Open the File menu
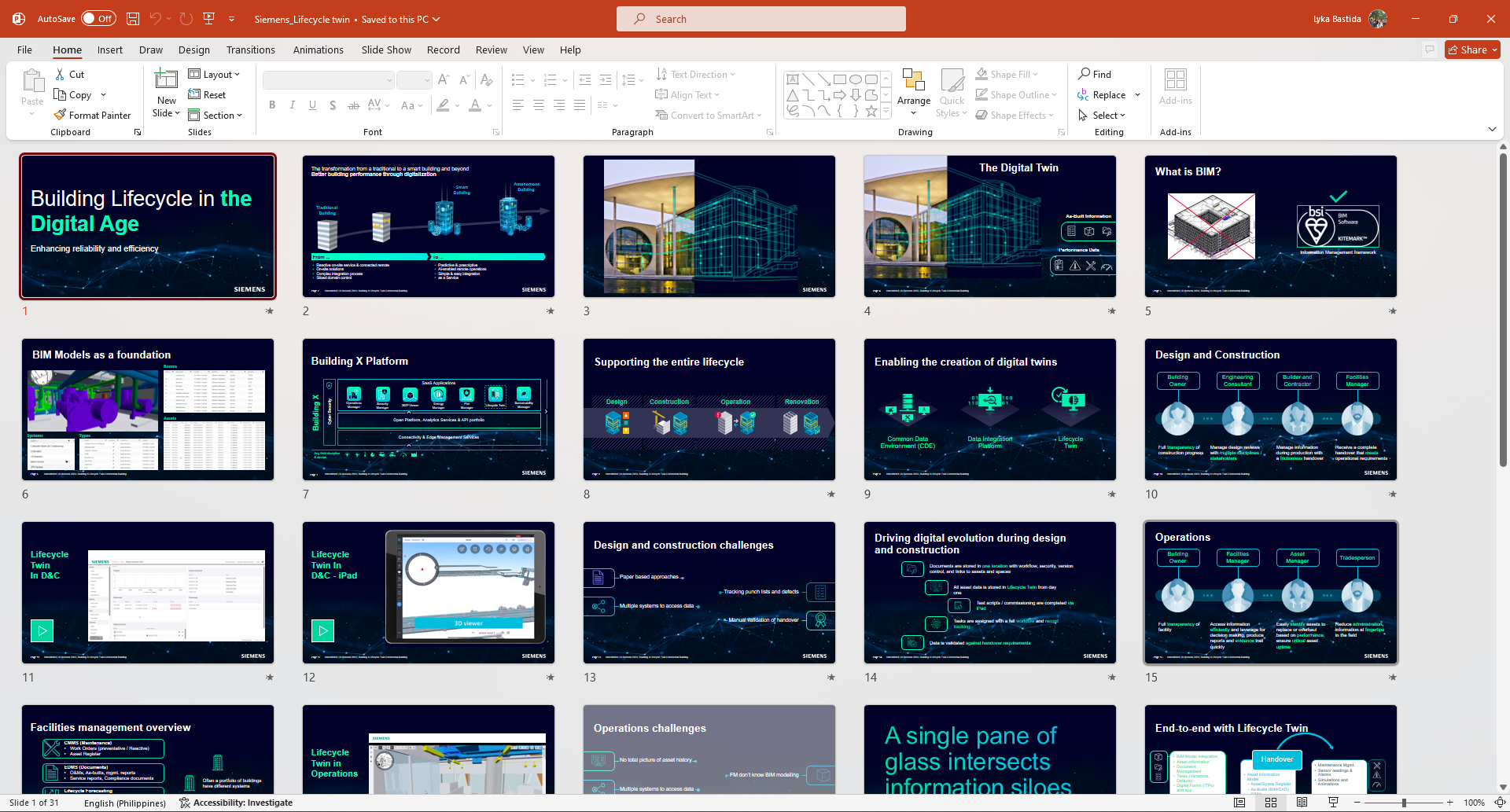The width and height of the screenshot is (1510, 812). [25, 50]
